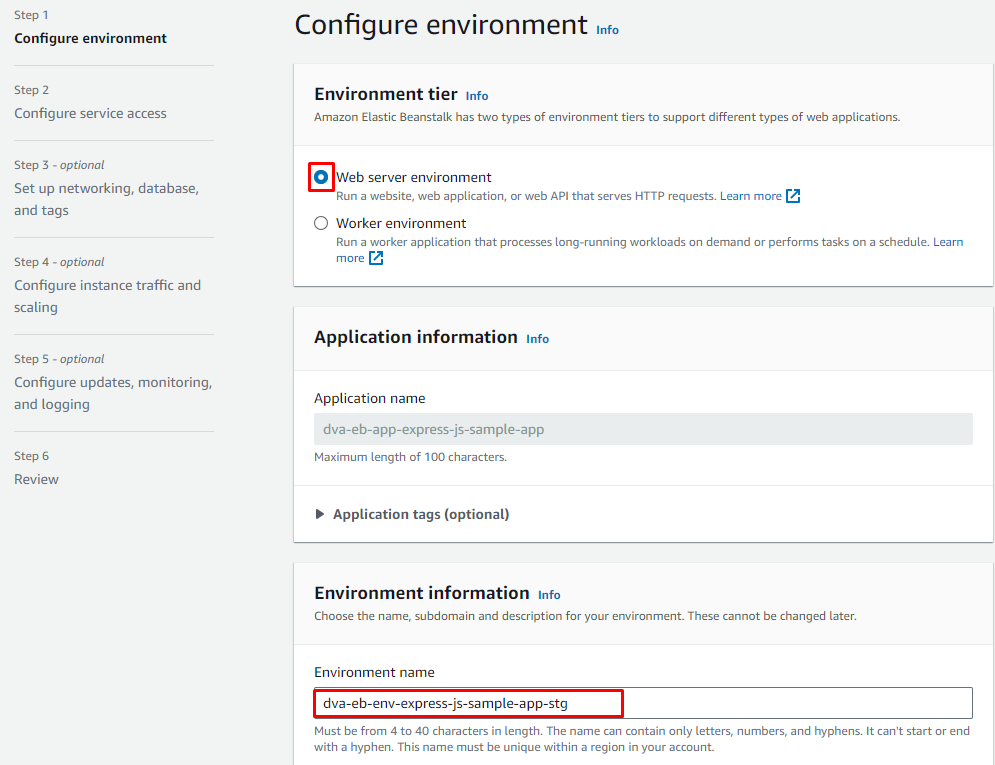Screen dimensions: 995x765
Task: Expand the Application tags (optional) section
Action: (x=420, y=514)
